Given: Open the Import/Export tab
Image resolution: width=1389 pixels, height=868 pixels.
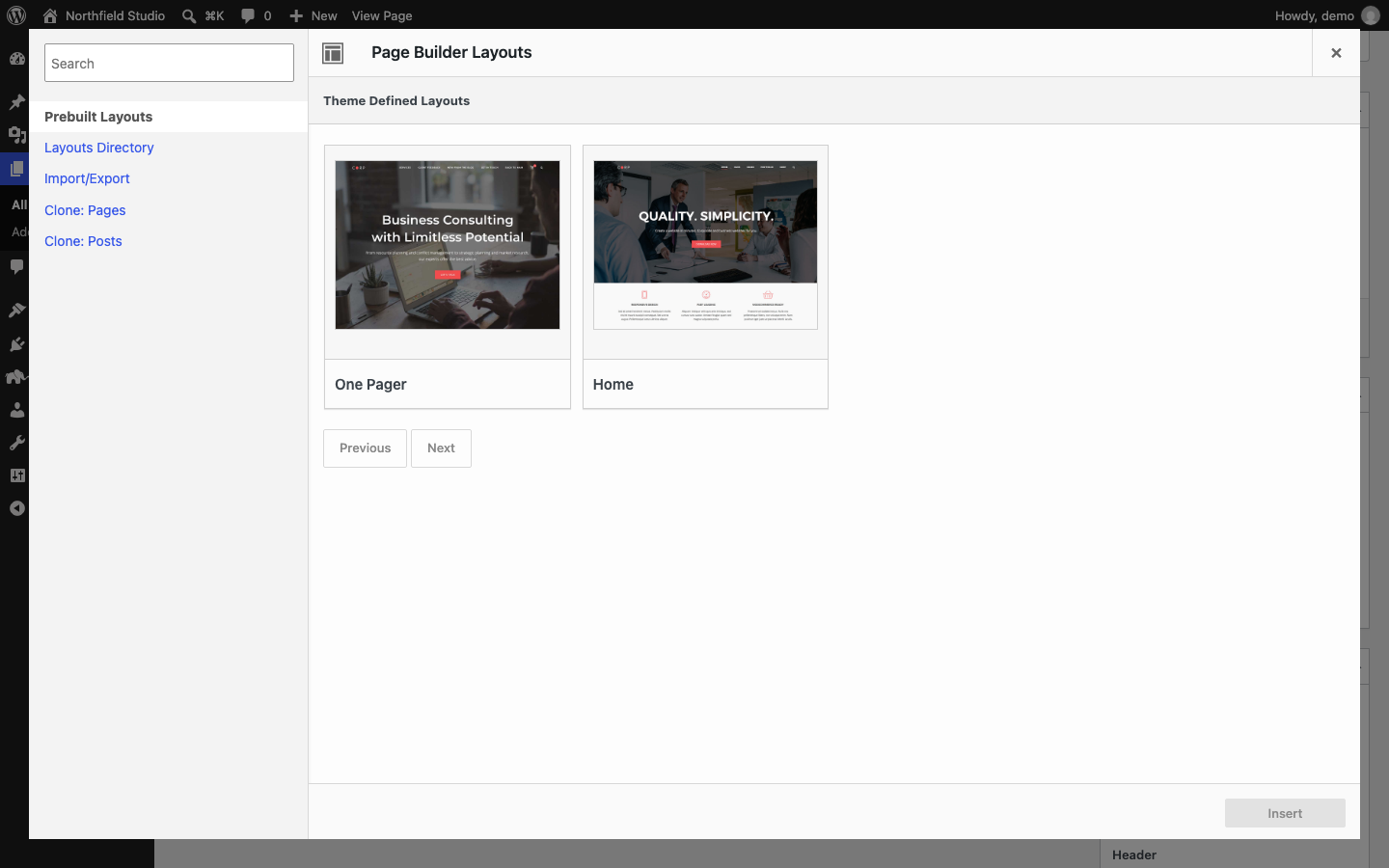Looking at the screenshot, I should (87, 178).
